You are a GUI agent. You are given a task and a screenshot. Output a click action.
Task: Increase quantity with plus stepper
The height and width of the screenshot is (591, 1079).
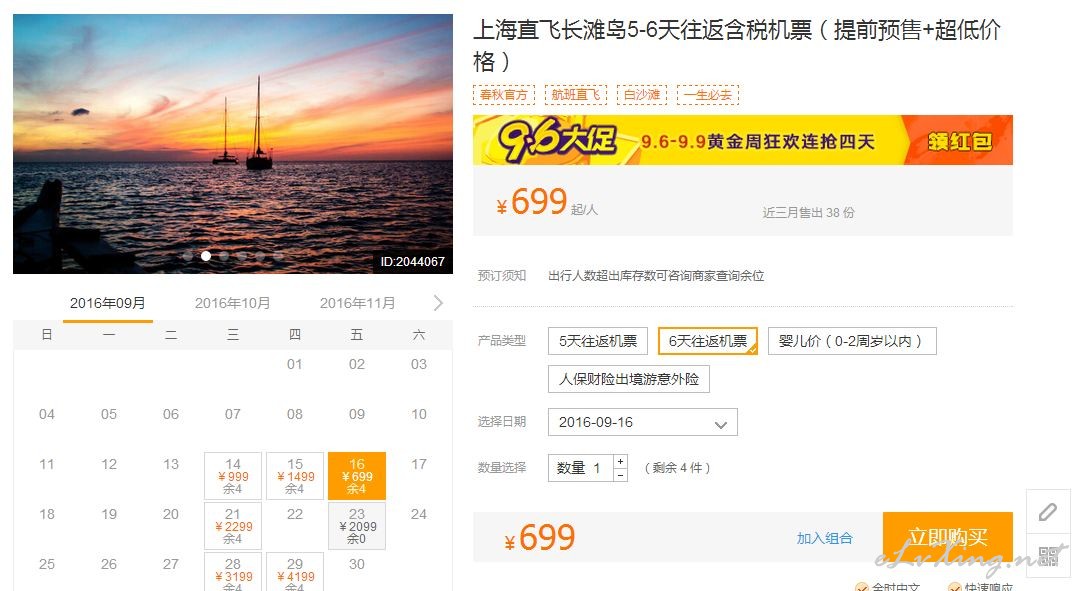click(x=621, y=462)
